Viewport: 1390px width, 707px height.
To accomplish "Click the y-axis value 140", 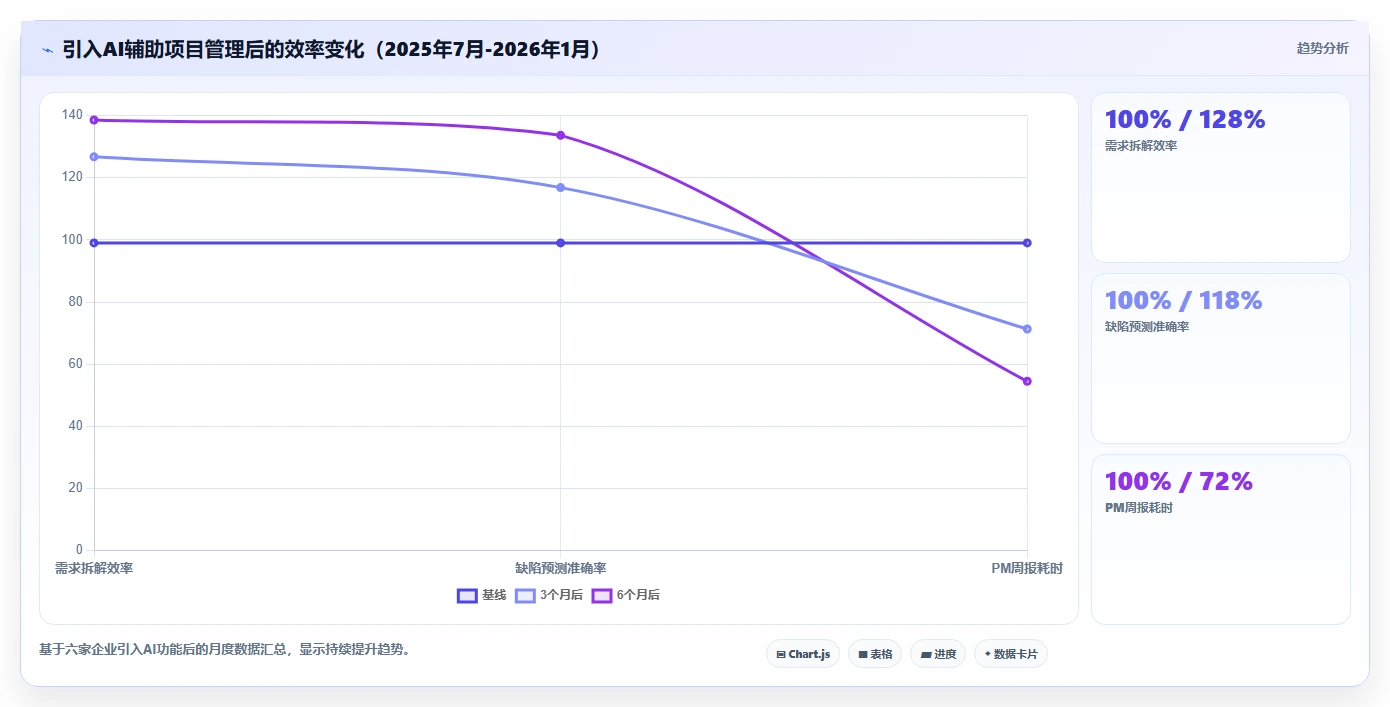I will point(73,115).
